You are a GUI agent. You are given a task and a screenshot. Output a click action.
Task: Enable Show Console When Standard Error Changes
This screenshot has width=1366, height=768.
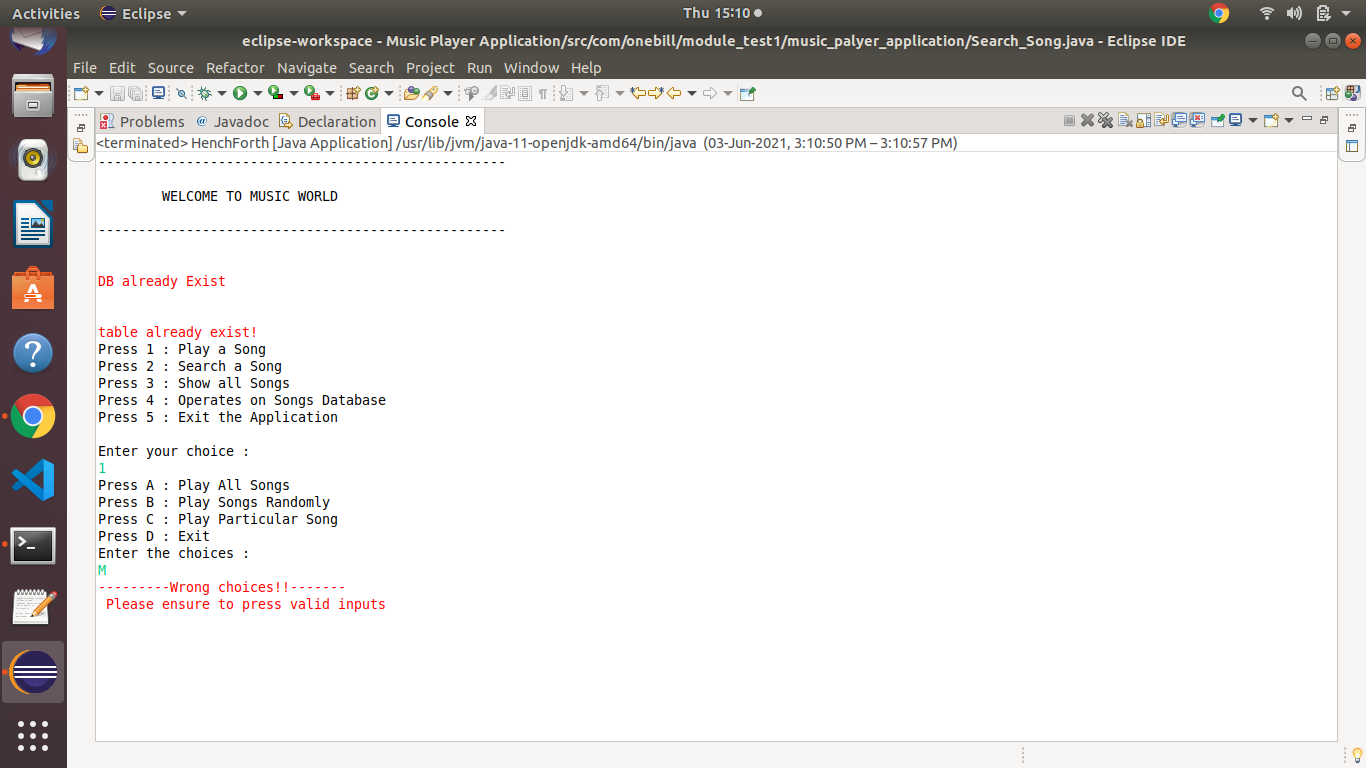(1197, 121)
